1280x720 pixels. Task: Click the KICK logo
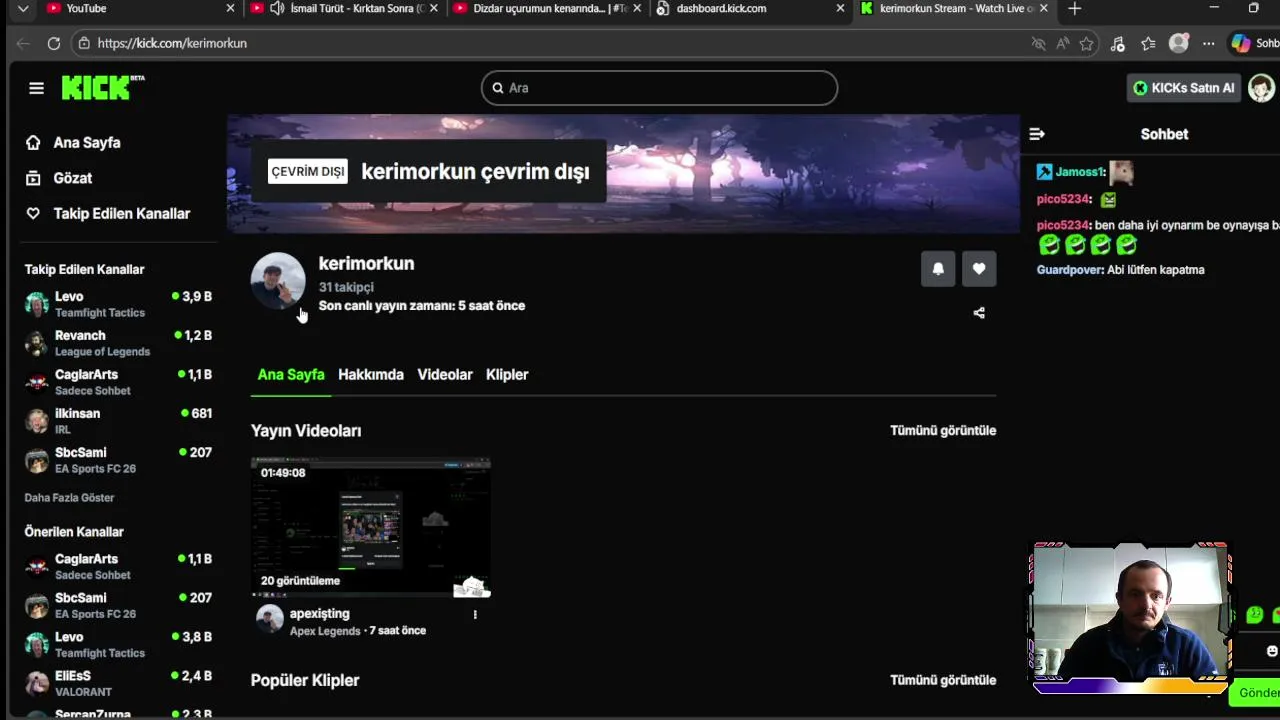102,87
